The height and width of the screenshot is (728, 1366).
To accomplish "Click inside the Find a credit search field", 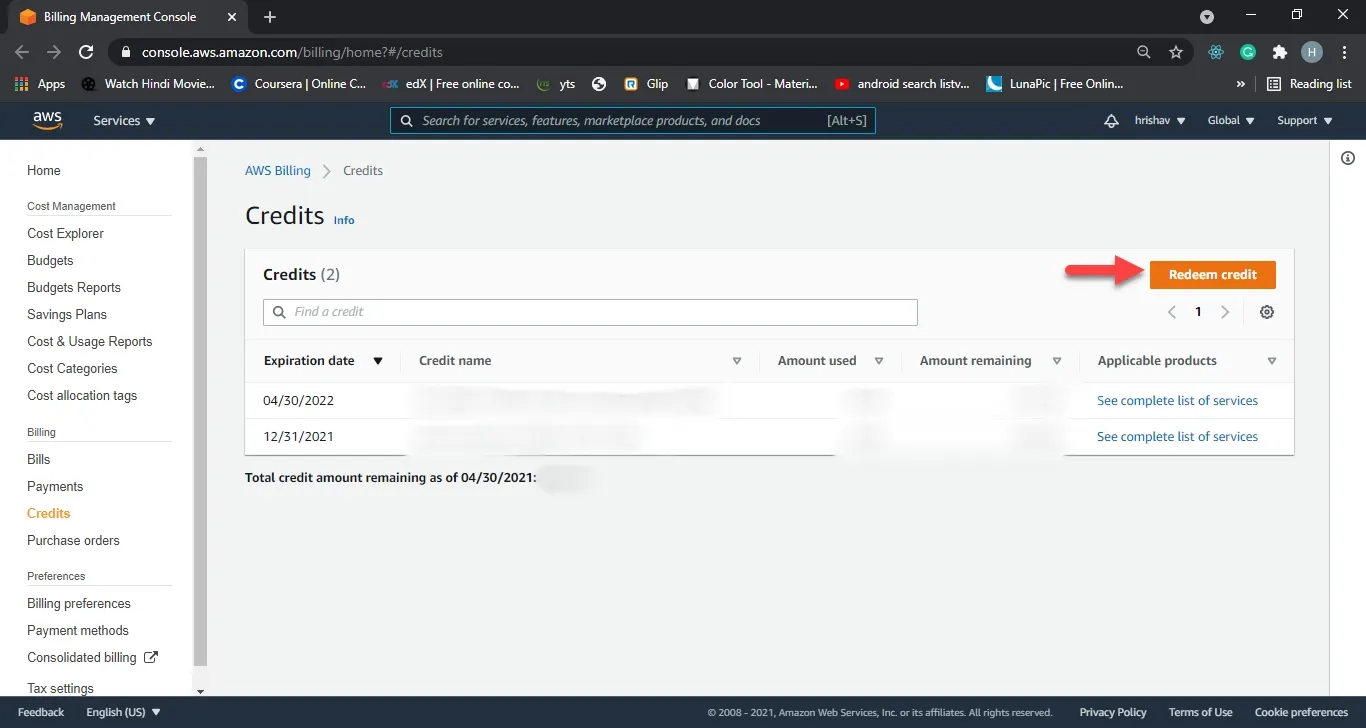I will click(590, 311).
